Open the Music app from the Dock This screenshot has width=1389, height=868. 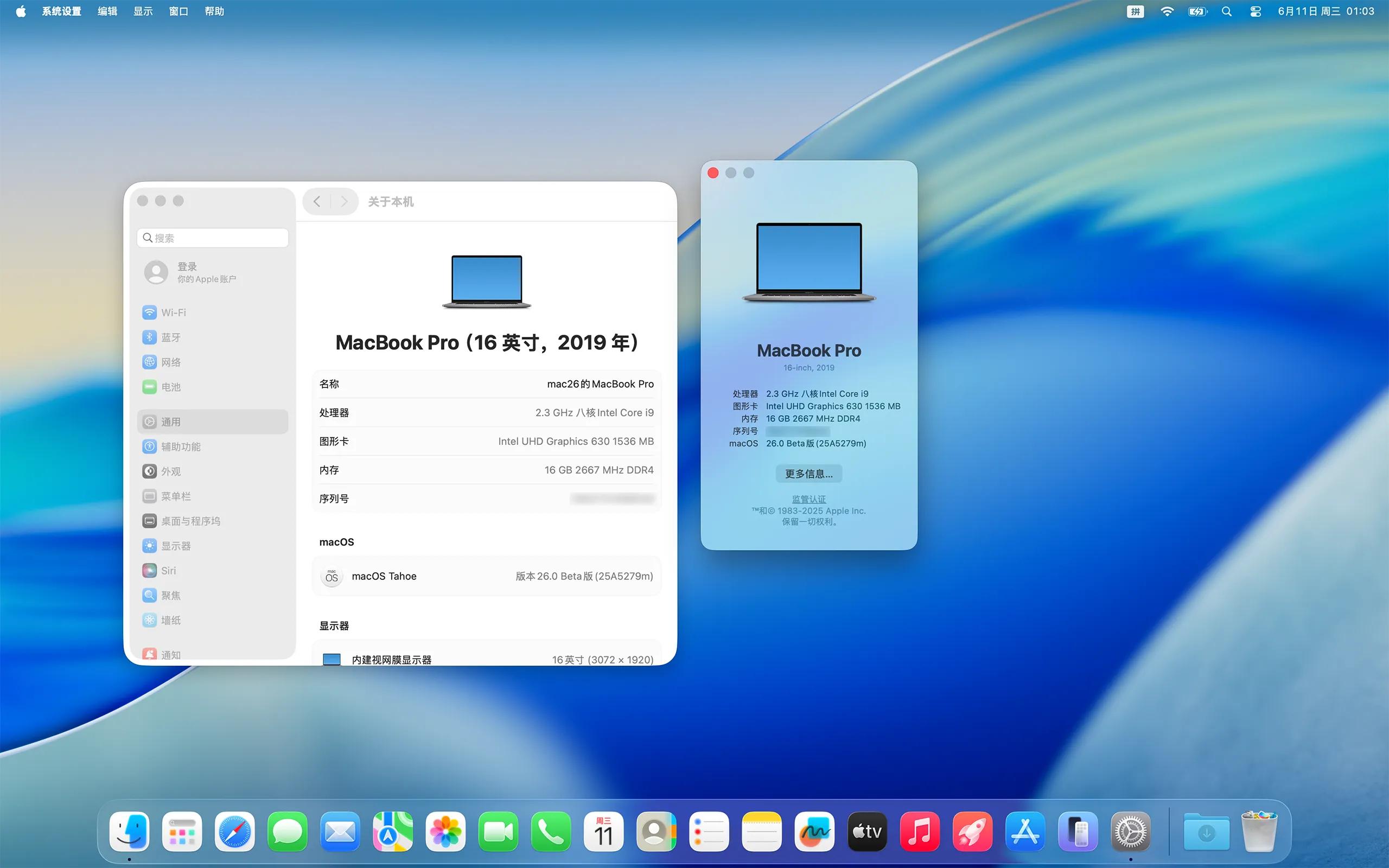pyautogui.click(x=920, y=831)
